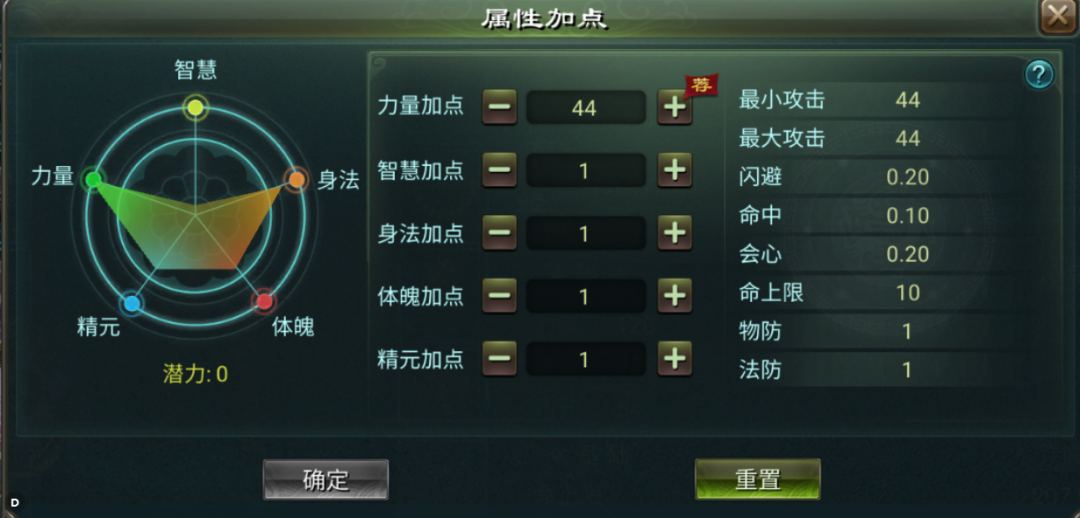The image size is (1080, 518).
Task: Subtract a point from 身法加点
Action: pyautogui.click(x=499, y=234)
